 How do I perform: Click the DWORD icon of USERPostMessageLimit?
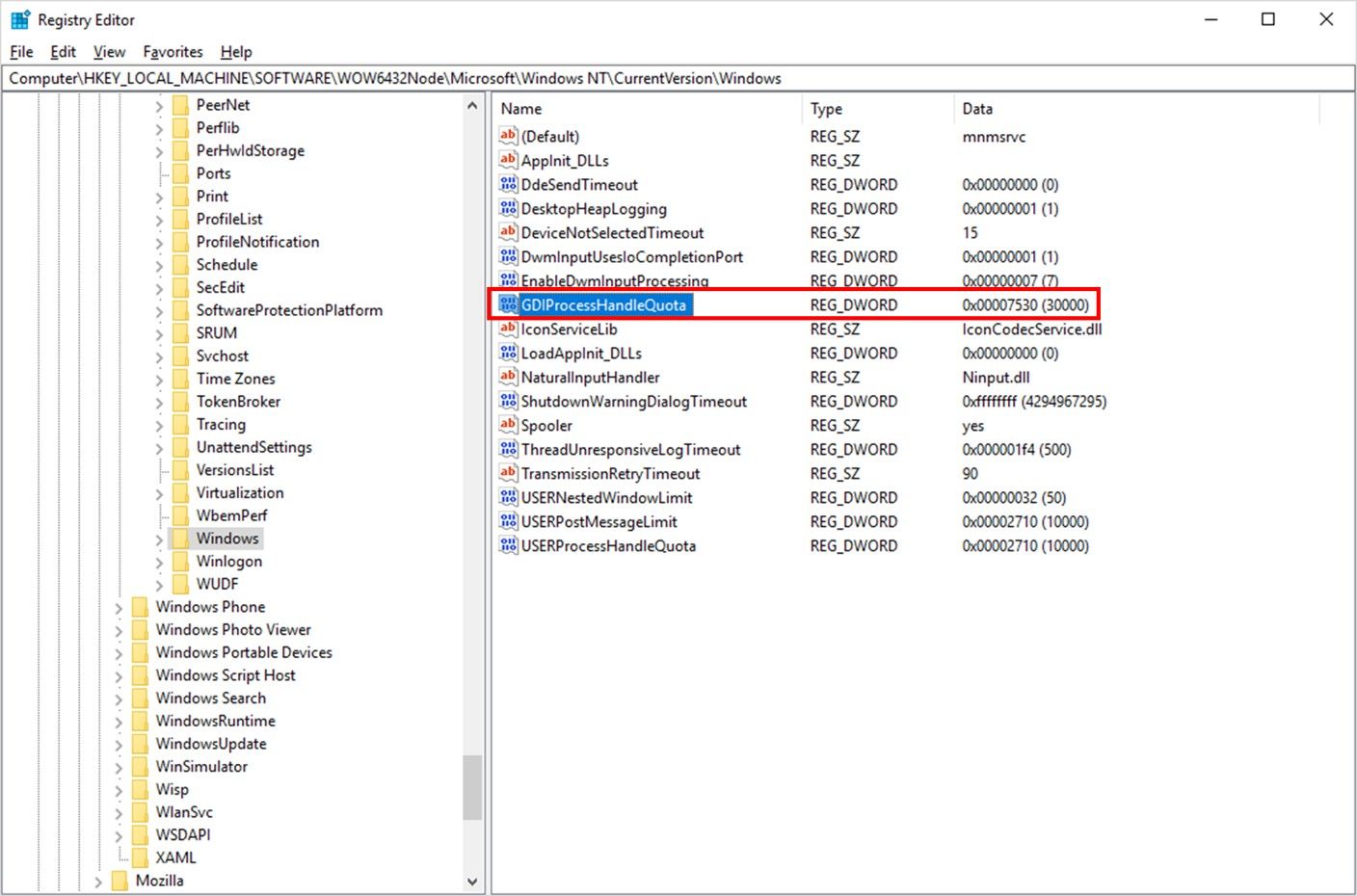click(x=508, y=521)
